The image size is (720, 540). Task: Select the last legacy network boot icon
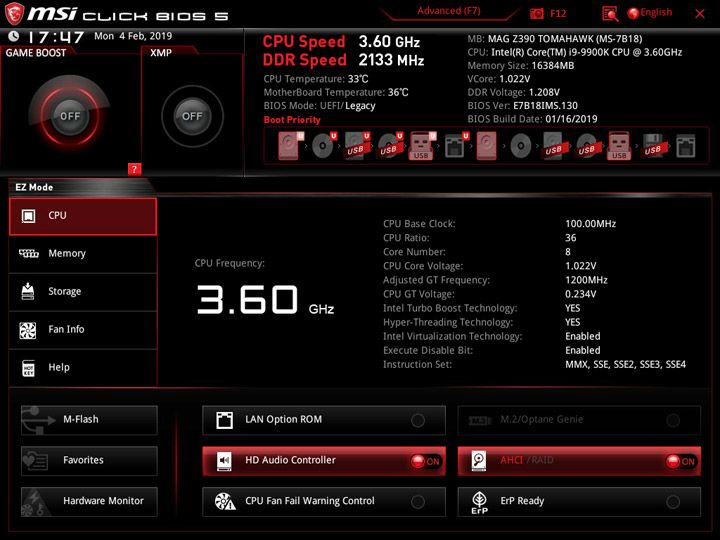pos(686,146)
